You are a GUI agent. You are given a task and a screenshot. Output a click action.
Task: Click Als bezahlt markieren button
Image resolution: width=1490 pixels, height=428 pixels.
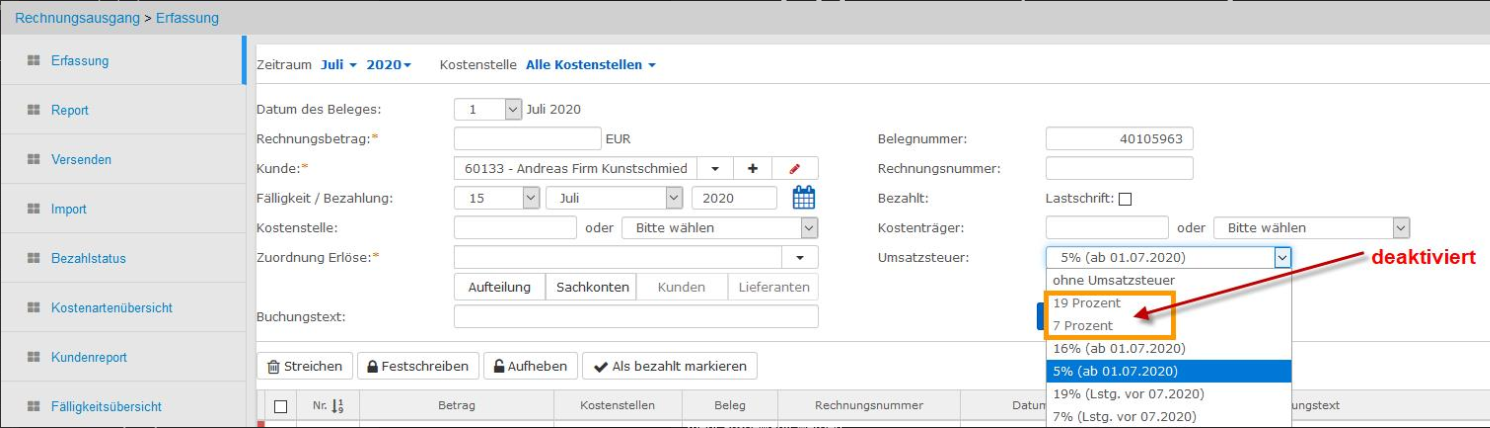(669, 366)
